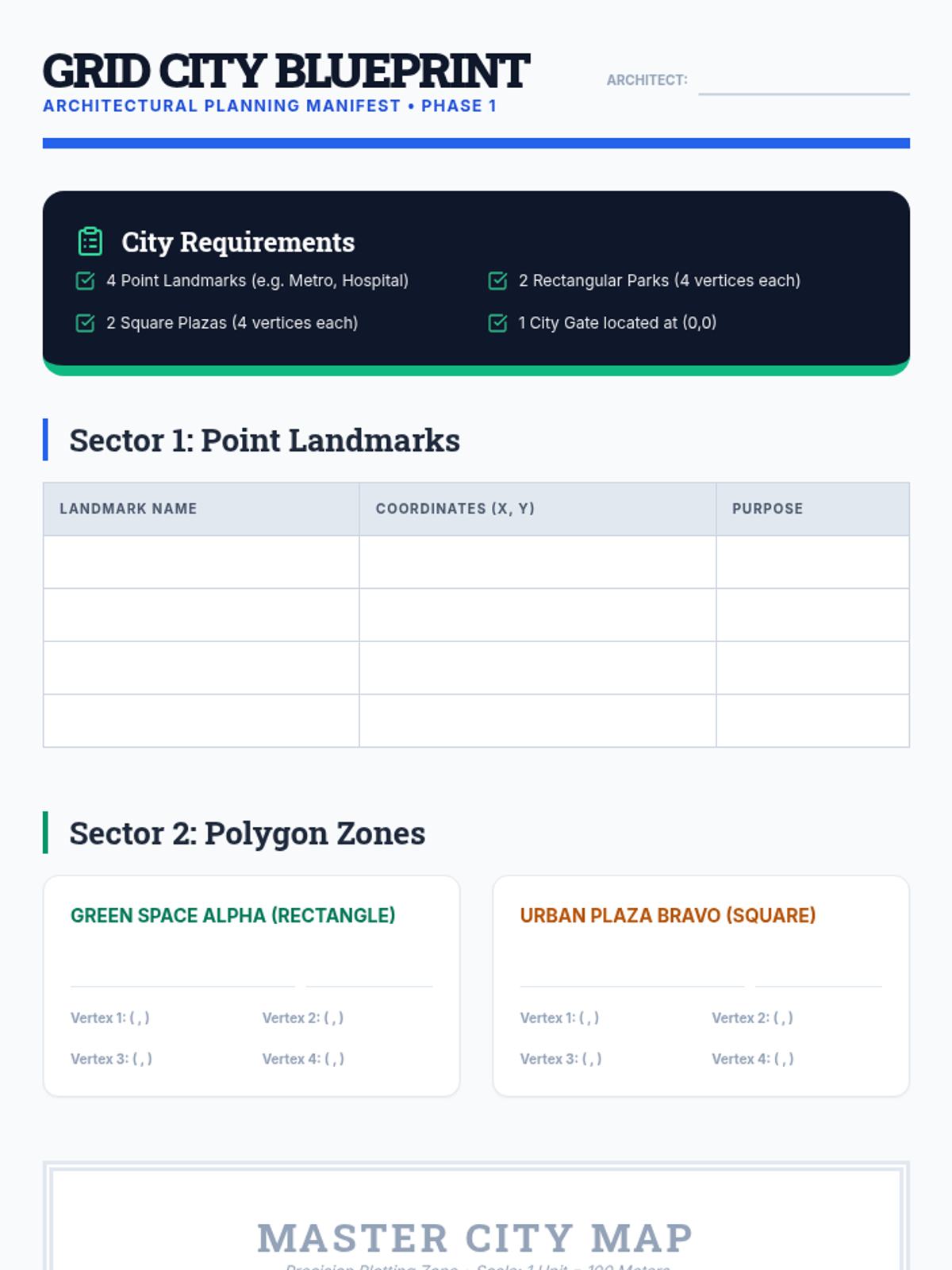Screen dimensions: 952x1270
Task: Click the City Requirements clipboard icon
Action: [x=90, y=241]
